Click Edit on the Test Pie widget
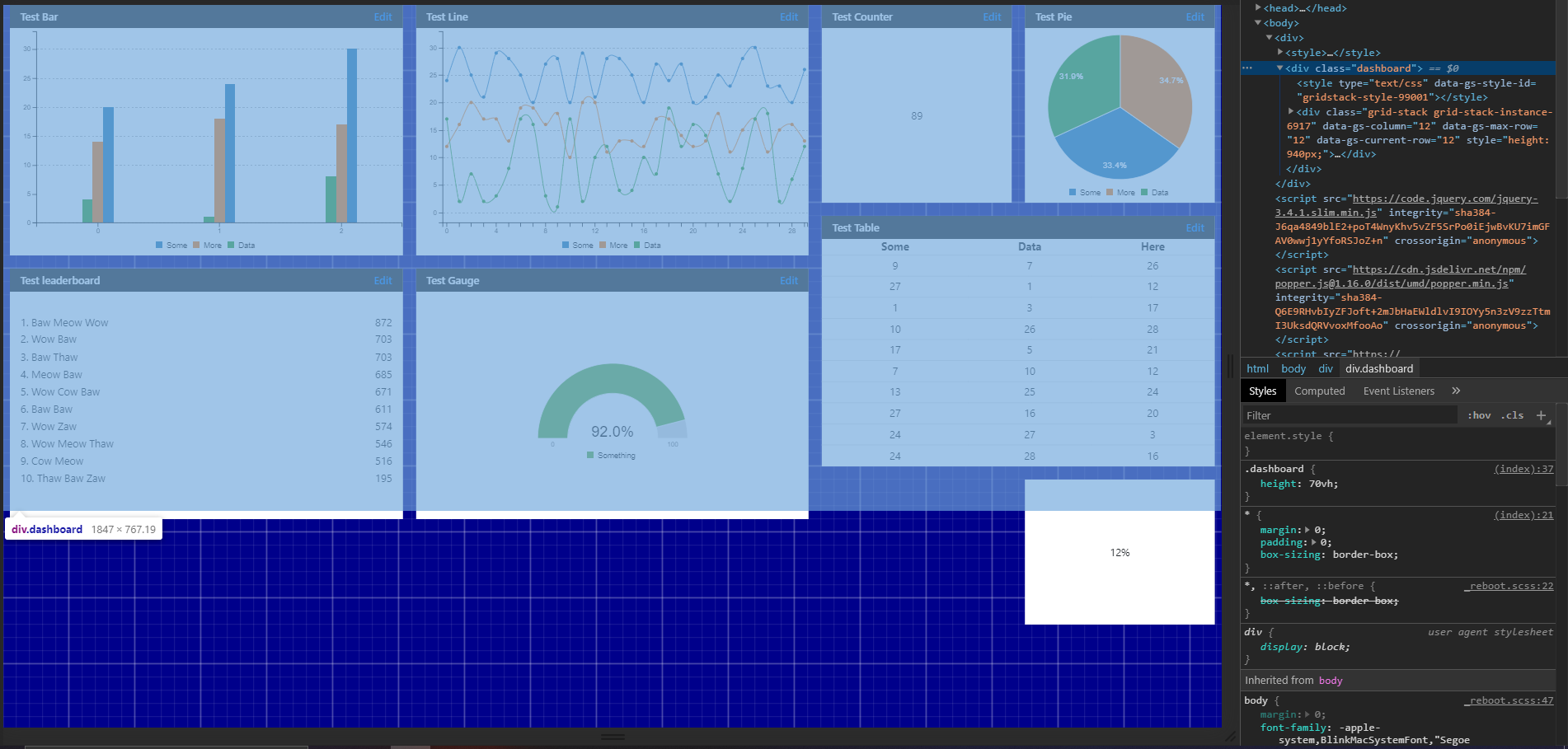This screenshot has width=1568, height=749. (x=1195, y=16)
